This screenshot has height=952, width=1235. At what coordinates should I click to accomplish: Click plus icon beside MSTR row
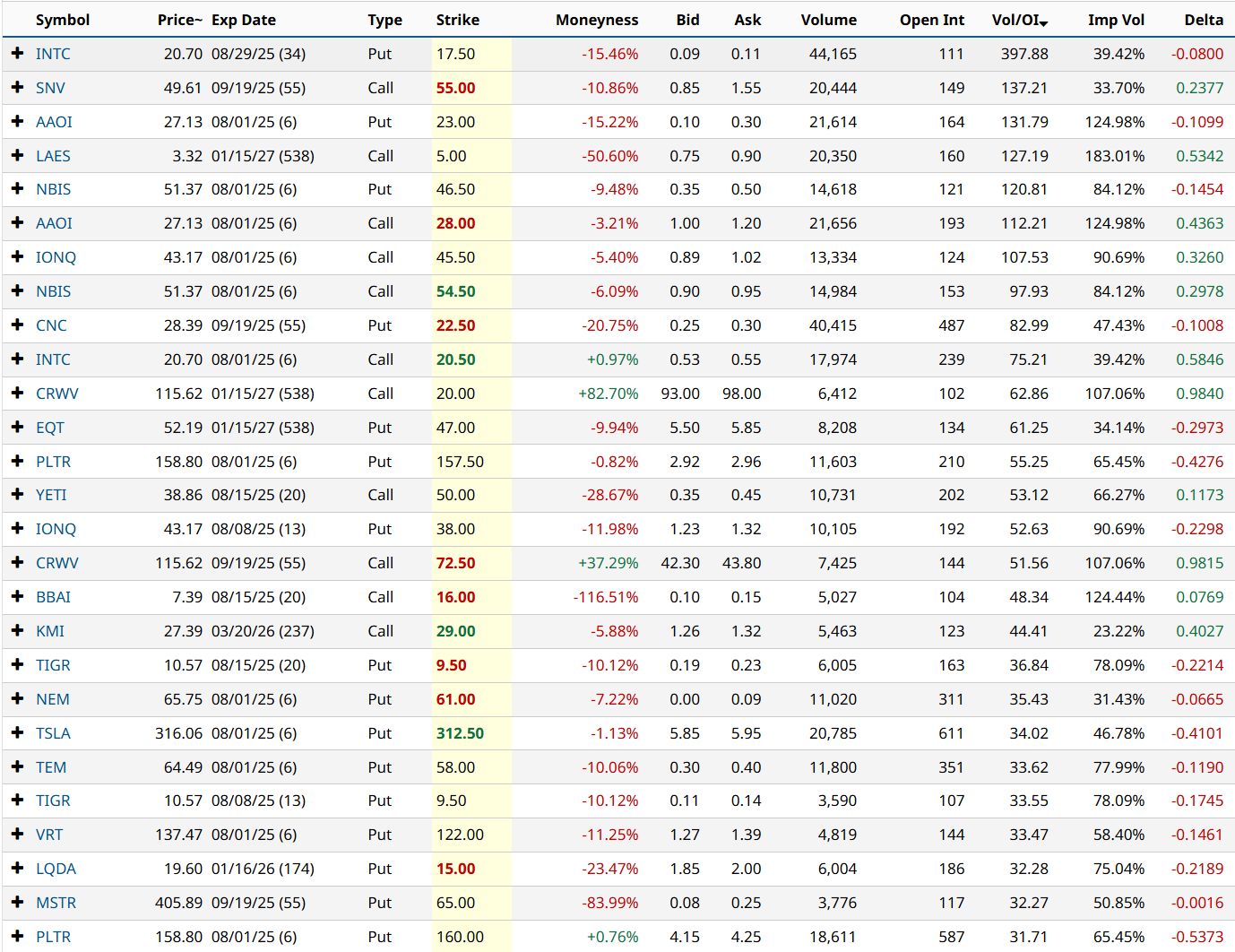click(17, 903)
